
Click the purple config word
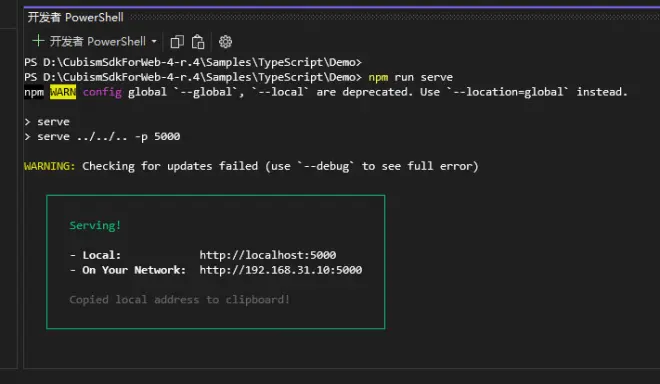[x=102, y=92]
